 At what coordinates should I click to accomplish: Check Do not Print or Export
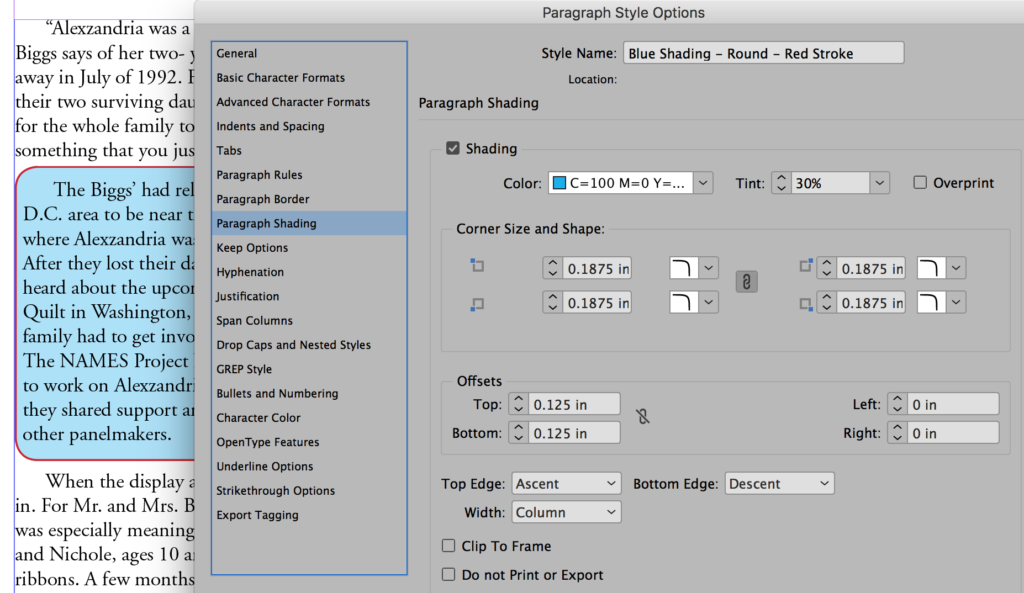tap(448, 575)
